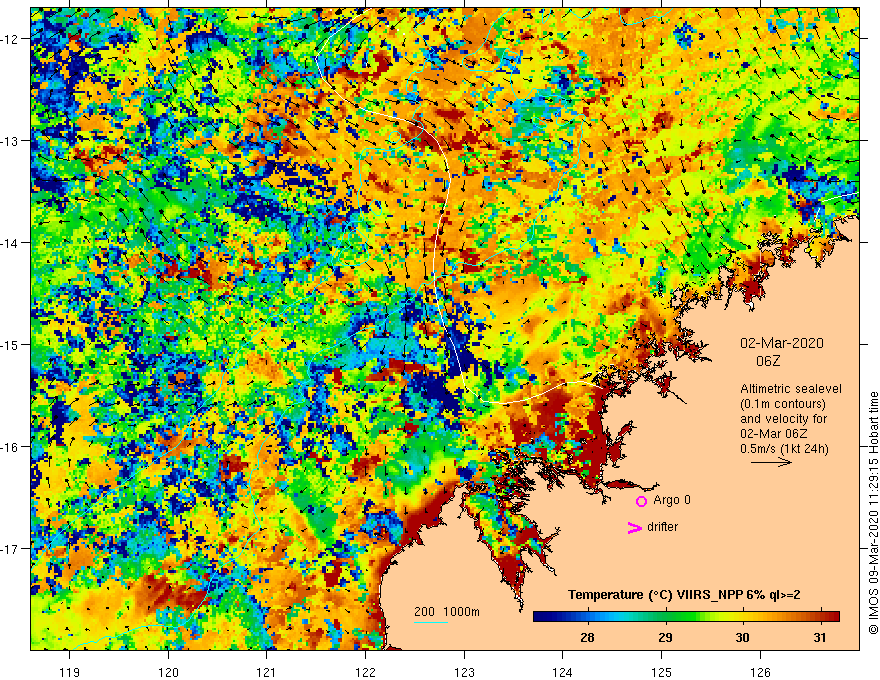Click the longitude axis label '121'
The height and width of the screenshot is (680, 880).
pyautogui.click(x=267, y=672)
